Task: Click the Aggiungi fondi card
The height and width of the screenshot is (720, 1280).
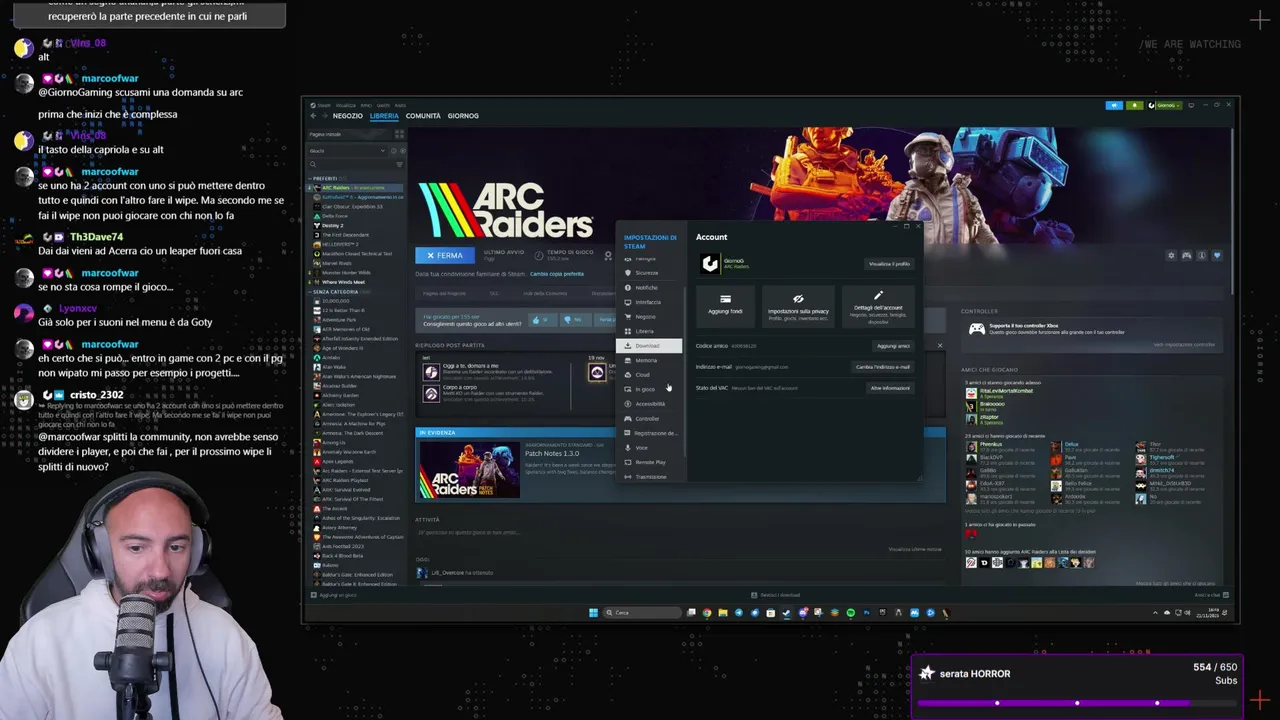Action: click(x=725, y=305)
